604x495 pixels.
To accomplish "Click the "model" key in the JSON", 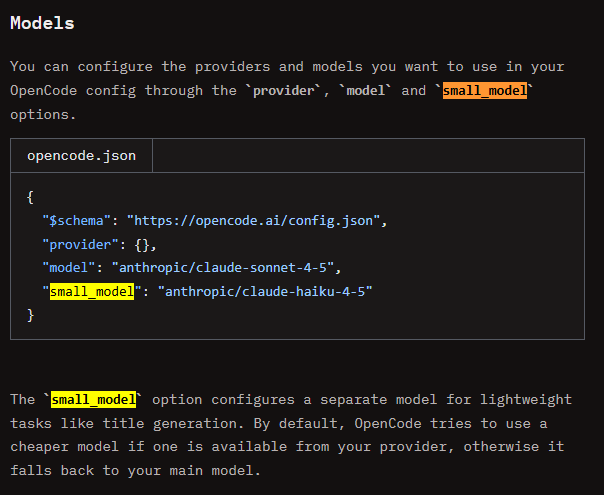I will pos(69,267).
